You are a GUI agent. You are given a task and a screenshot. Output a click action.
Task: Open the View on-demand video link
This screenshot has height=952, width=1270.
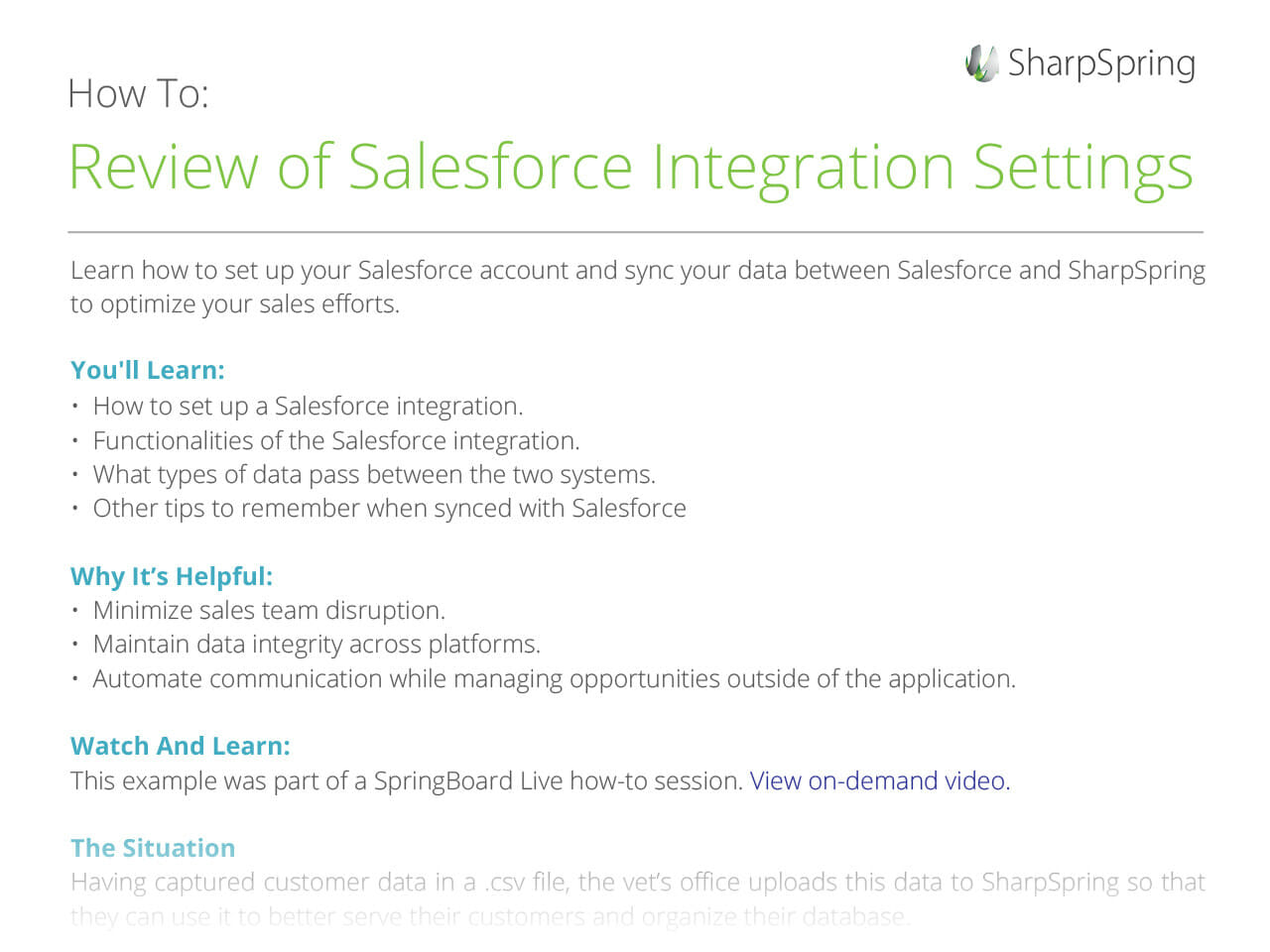[877, 780]
